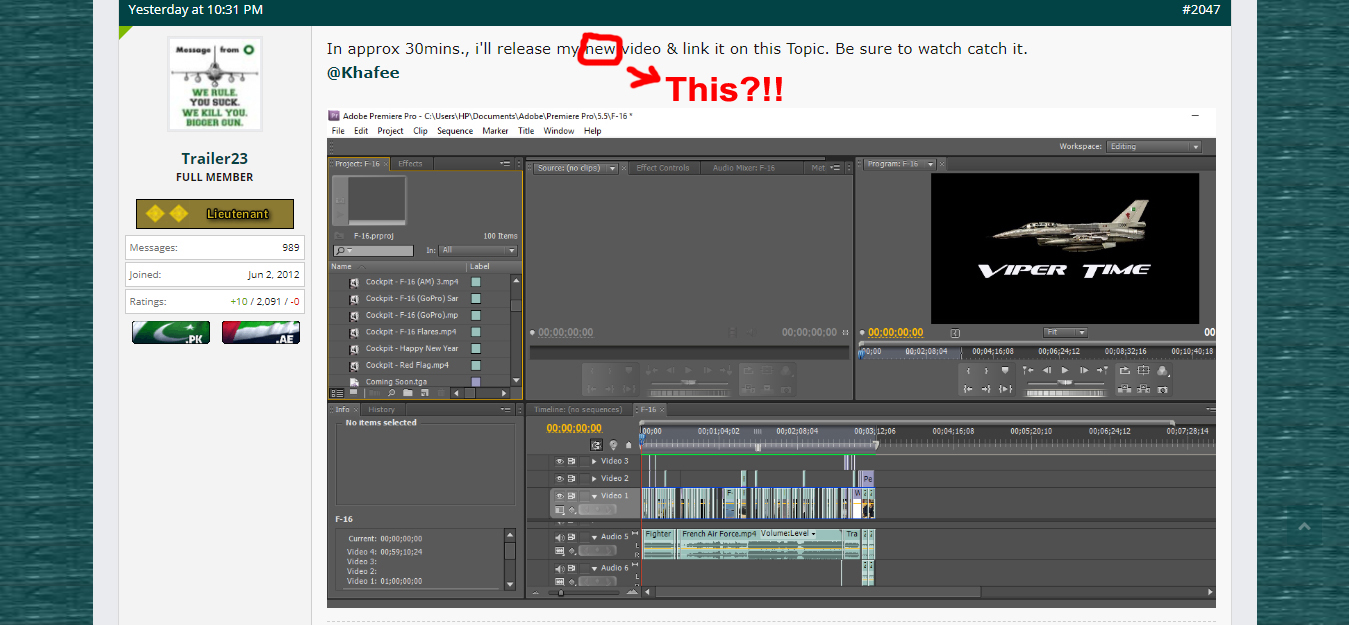The height and width of the screenshot is (625, 1349).
Task: Click Go to Next Edit Point in Program monitor
Action: (1103, 370)
